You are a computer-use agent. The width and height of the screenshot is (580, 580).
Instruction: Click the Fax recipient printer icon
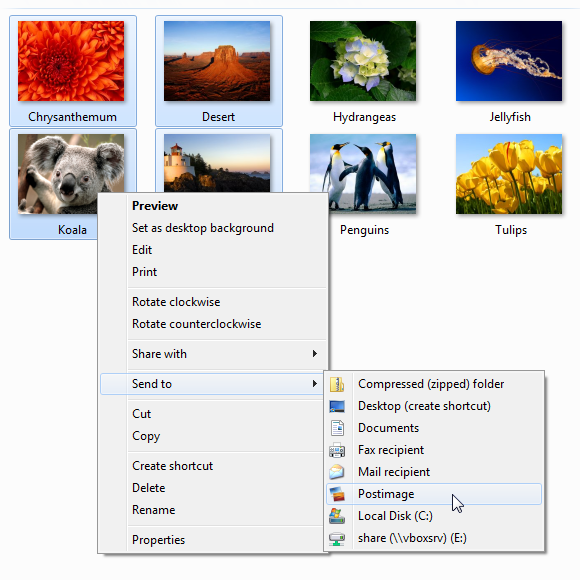[x=337, y=450]
